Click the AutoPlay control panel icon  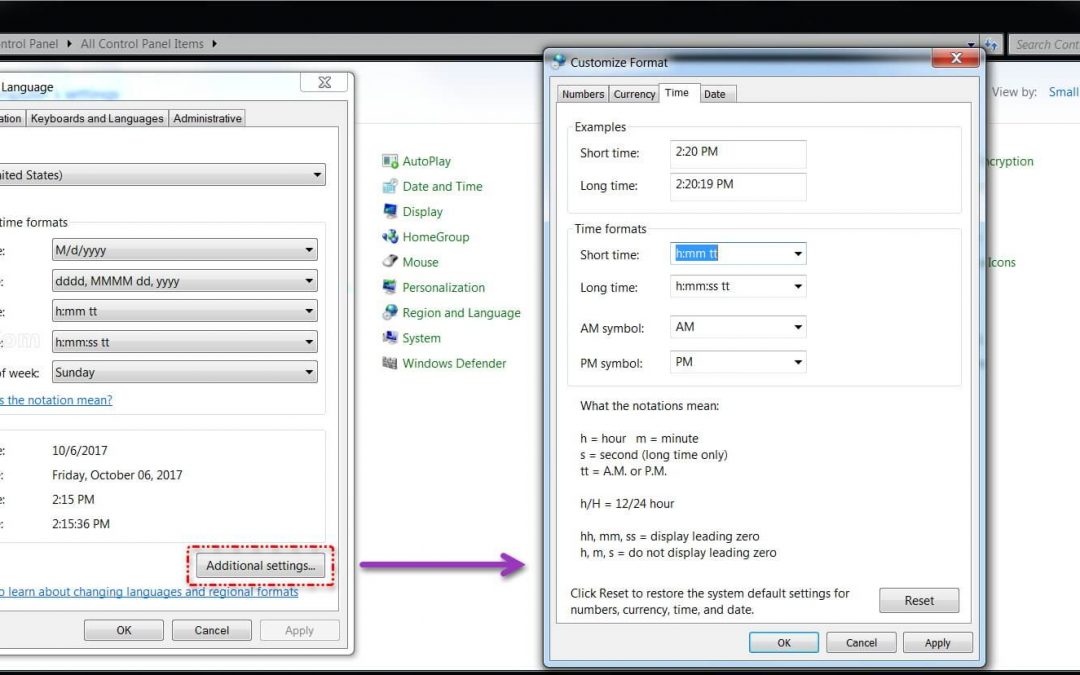coord(390,161)
